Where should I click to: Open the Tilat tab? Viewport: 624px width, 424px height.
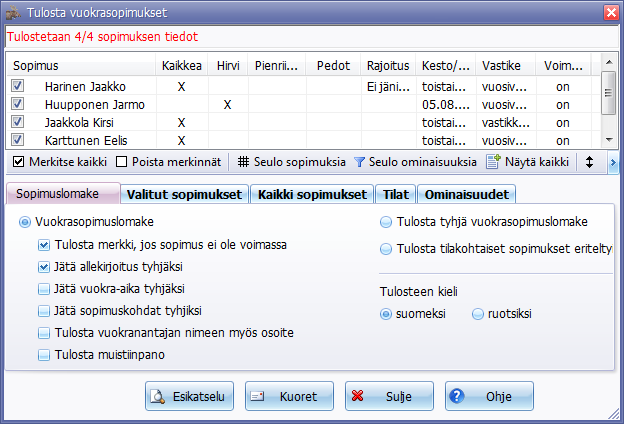point(396,194)
